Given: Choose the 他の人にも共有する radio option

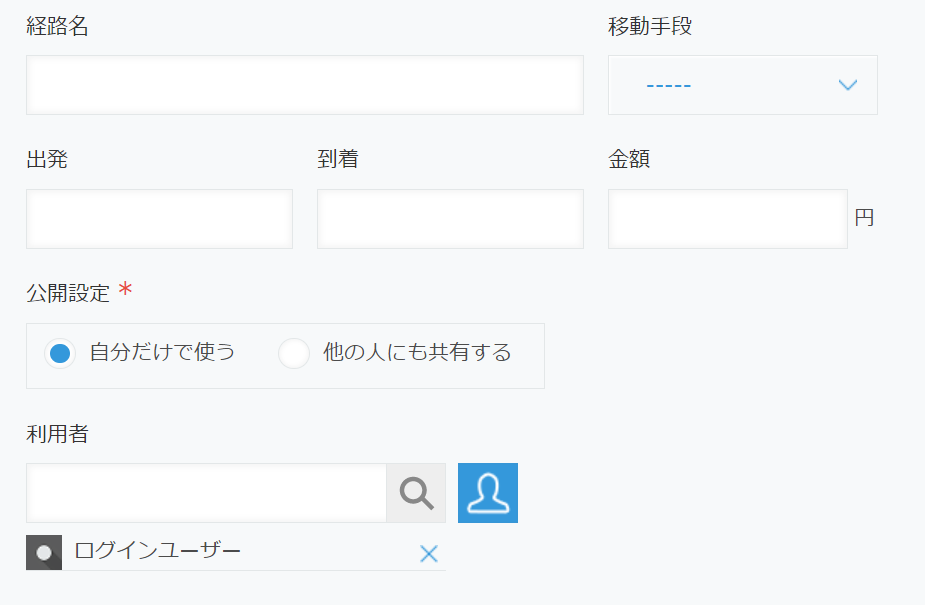Looking at the screenshot, I should (x=294, y=354).
